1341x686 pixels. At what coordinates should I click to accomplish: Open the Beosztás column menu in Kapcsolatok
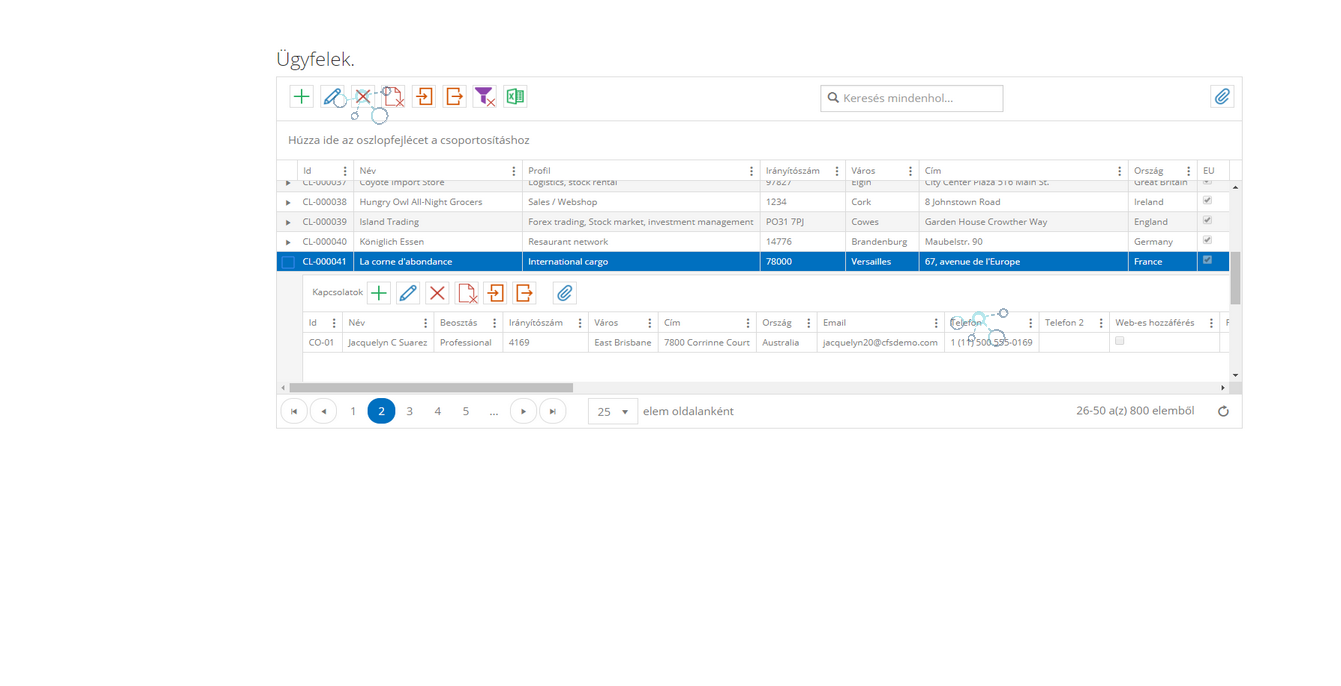tap(494, 323)
